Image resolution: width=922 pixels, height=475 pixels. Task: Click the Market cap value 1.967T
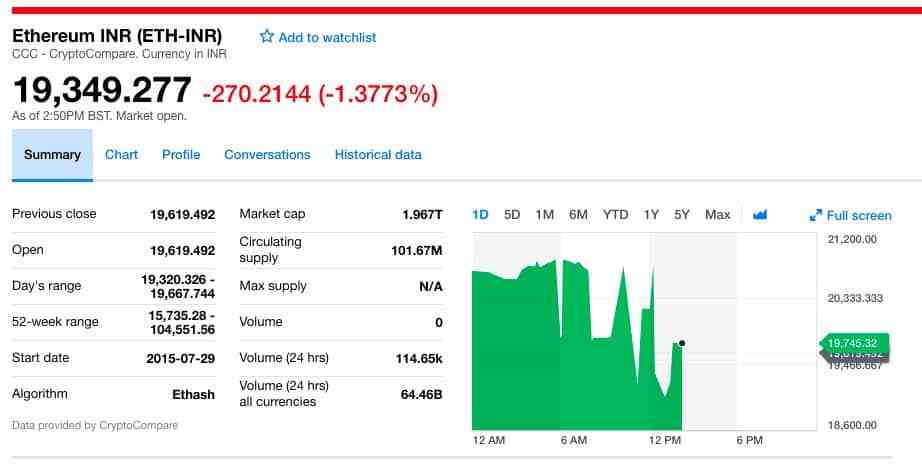tap(422, 215)
